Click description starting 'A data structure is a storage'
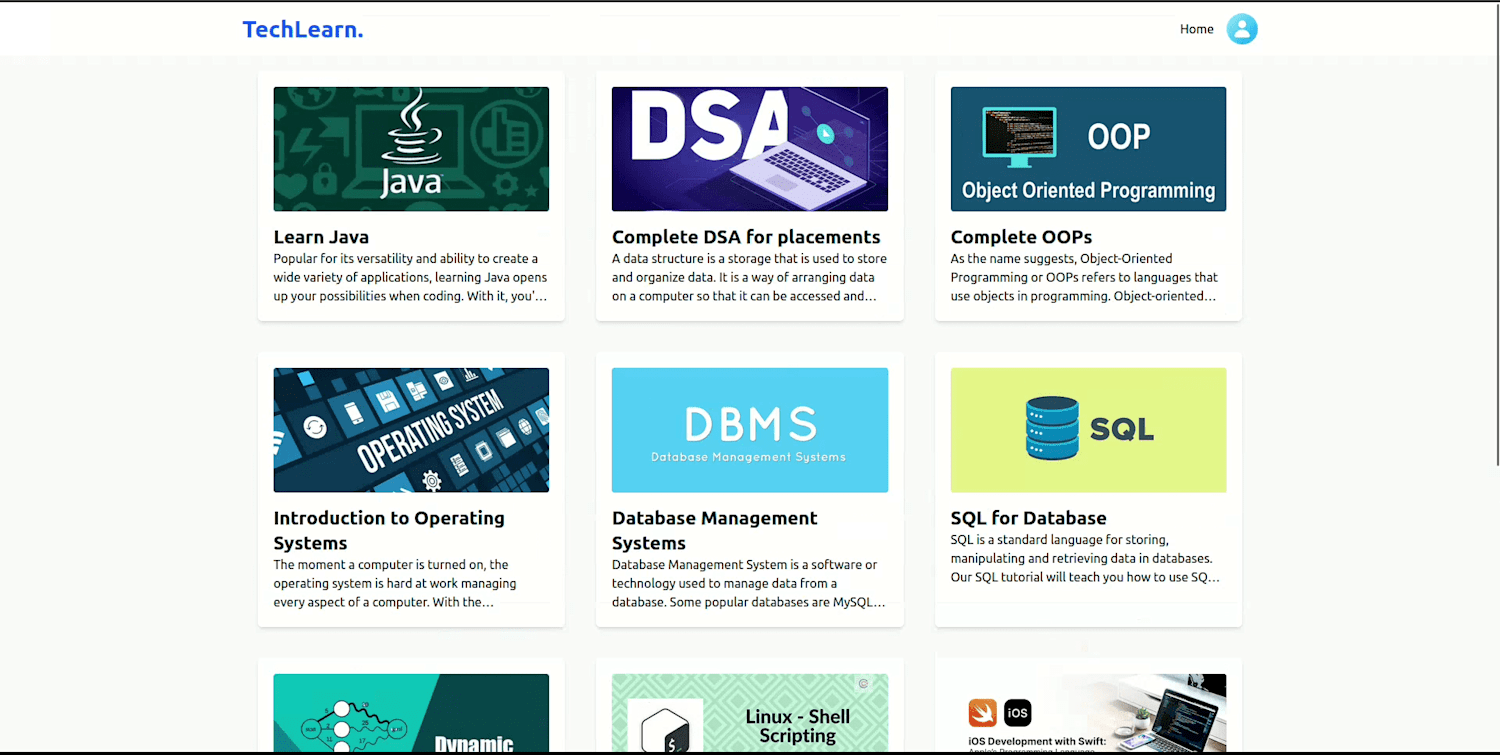The width and height of the screenshot is (1500, 755). pyautogui.click(x=750, y=277)
